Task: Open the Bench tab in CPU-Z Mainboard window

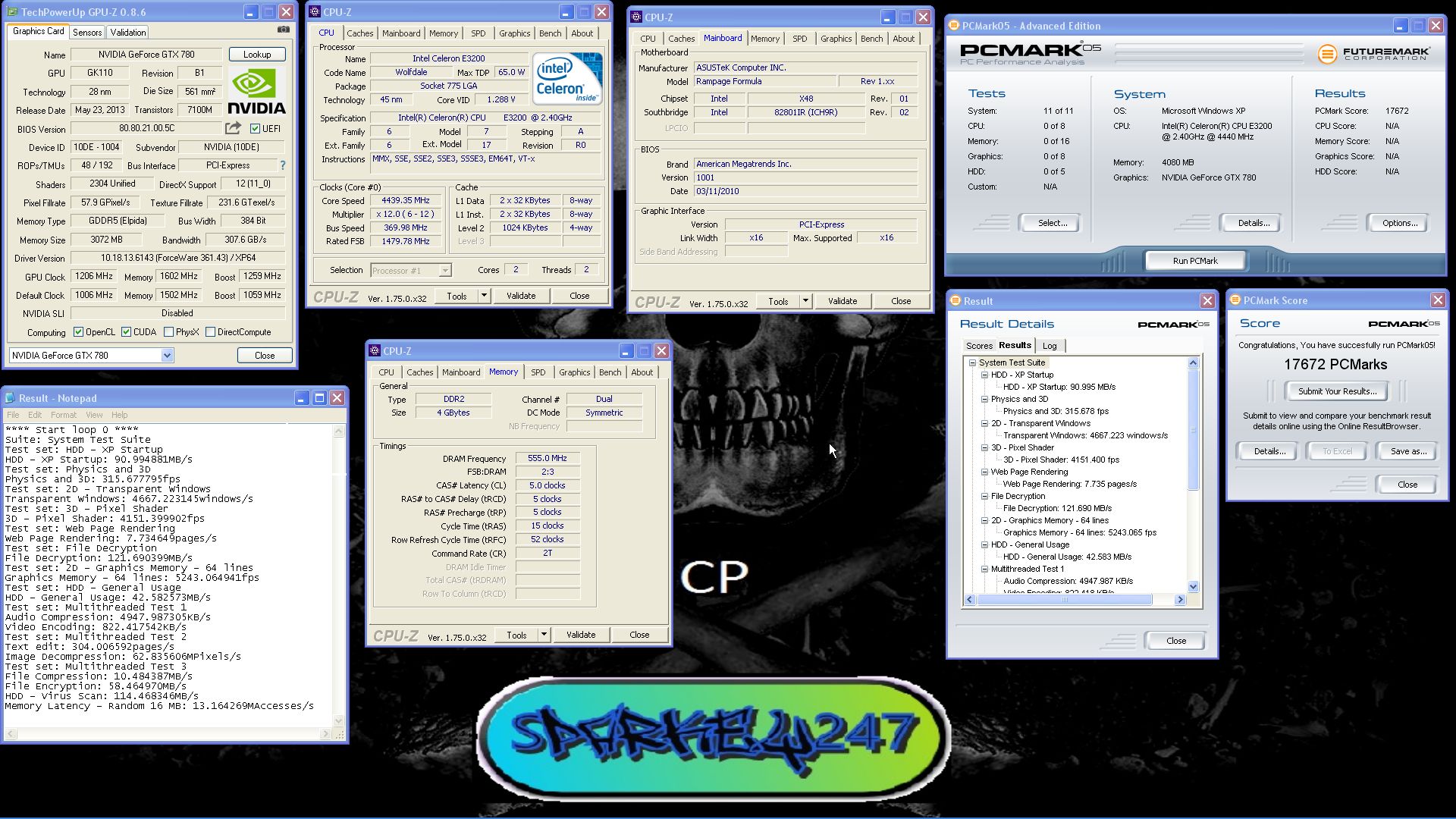Action: (x=871, y=39)
